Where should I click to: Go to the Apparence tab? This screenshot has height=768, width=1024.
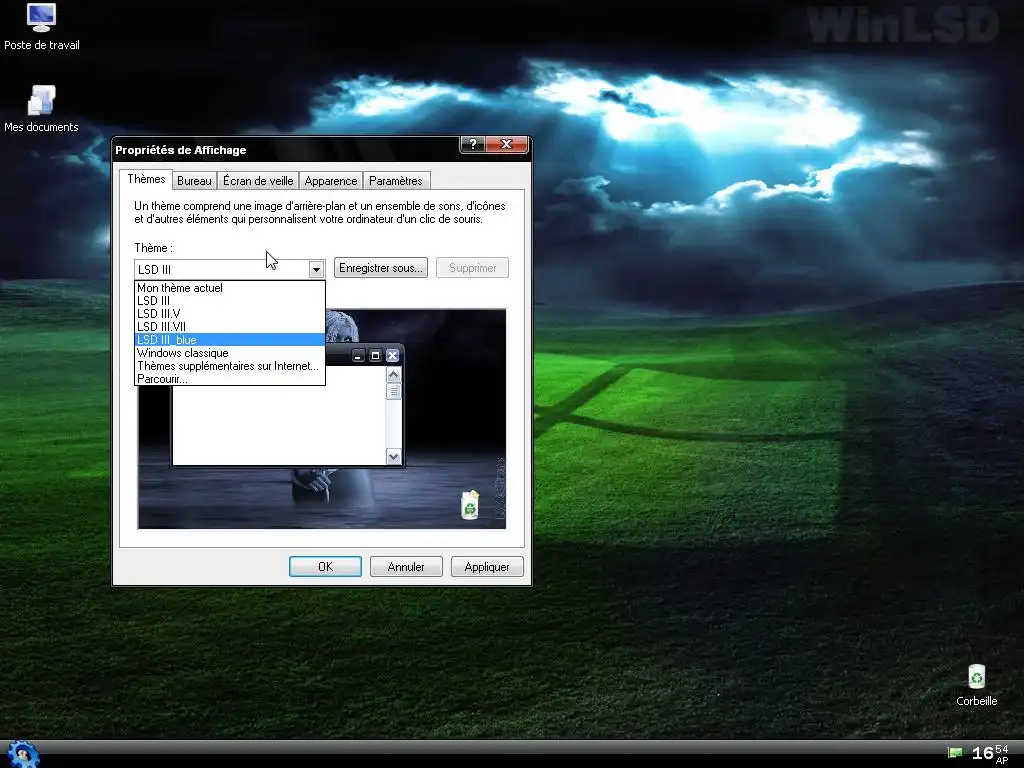[x=330, y=181]
